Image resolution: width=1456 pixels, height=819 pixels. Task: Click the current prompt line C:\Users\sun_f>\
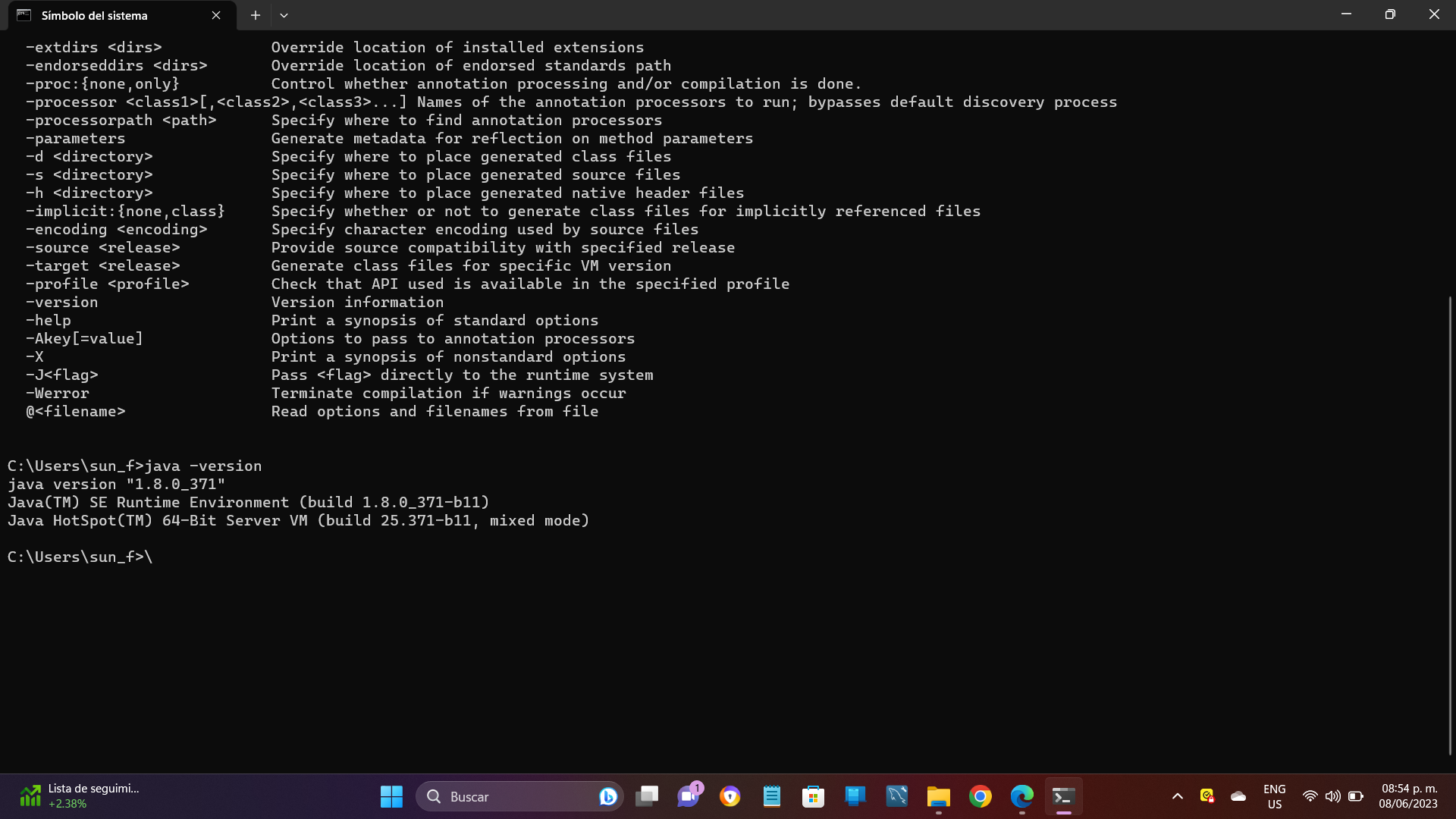pos(80,557)
